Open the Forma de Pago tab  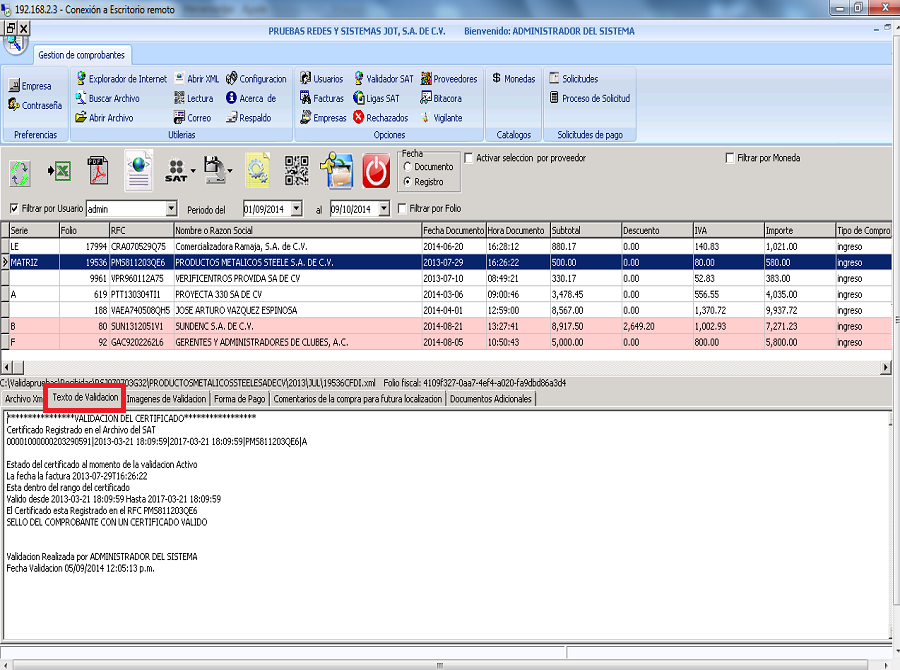pyautogui.click(x=240, y=399)
